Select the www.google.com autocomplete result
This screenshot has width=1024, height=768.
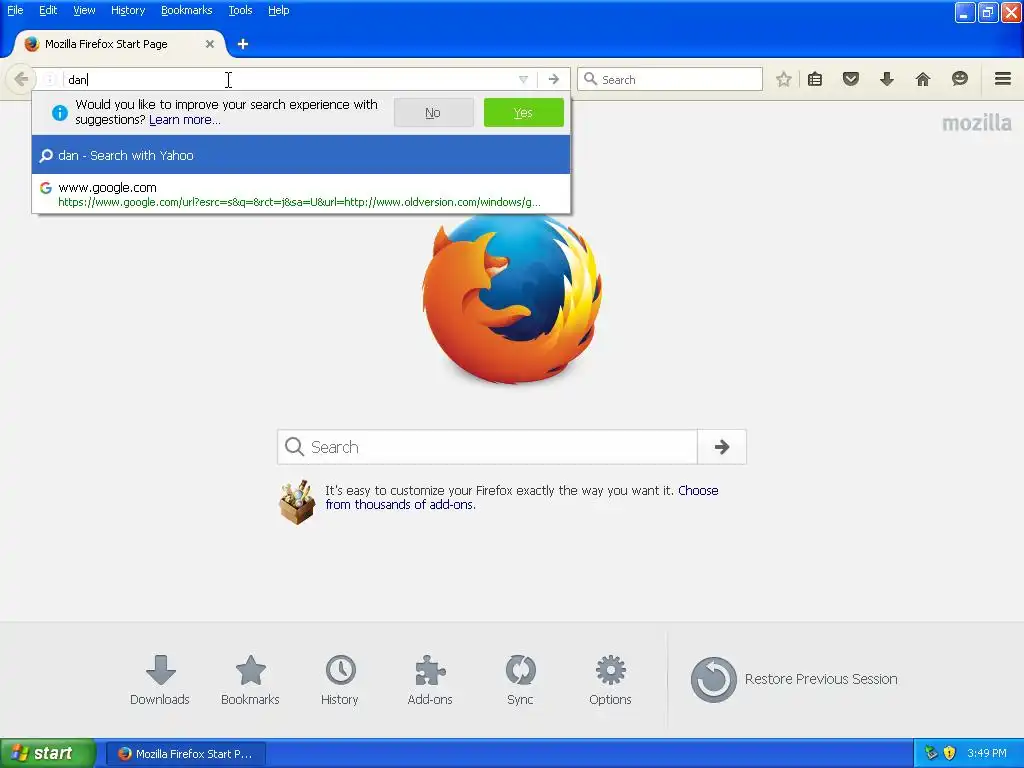point(301,194)
